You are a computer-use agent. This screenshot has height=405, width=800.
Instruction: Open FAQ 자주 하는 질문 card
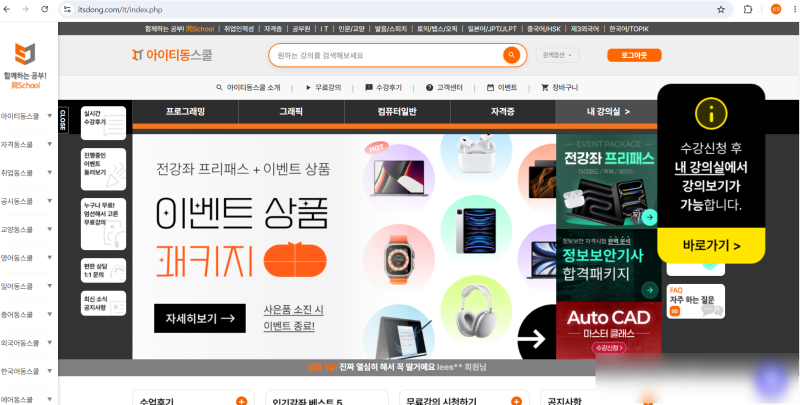coord(695,301)
